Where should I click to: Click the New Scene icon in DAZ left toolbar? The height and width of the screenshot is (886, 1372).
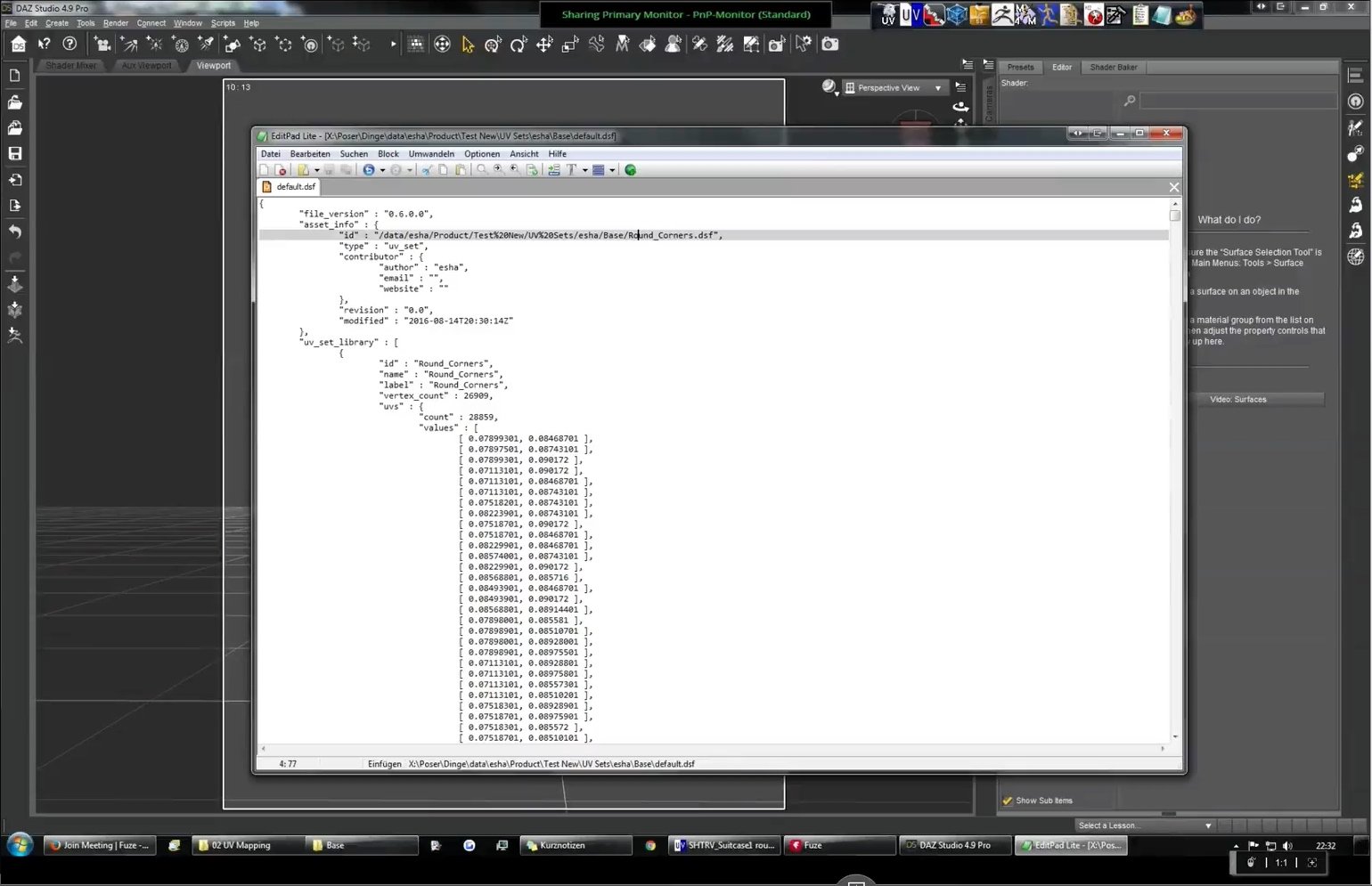coord(14,76)
